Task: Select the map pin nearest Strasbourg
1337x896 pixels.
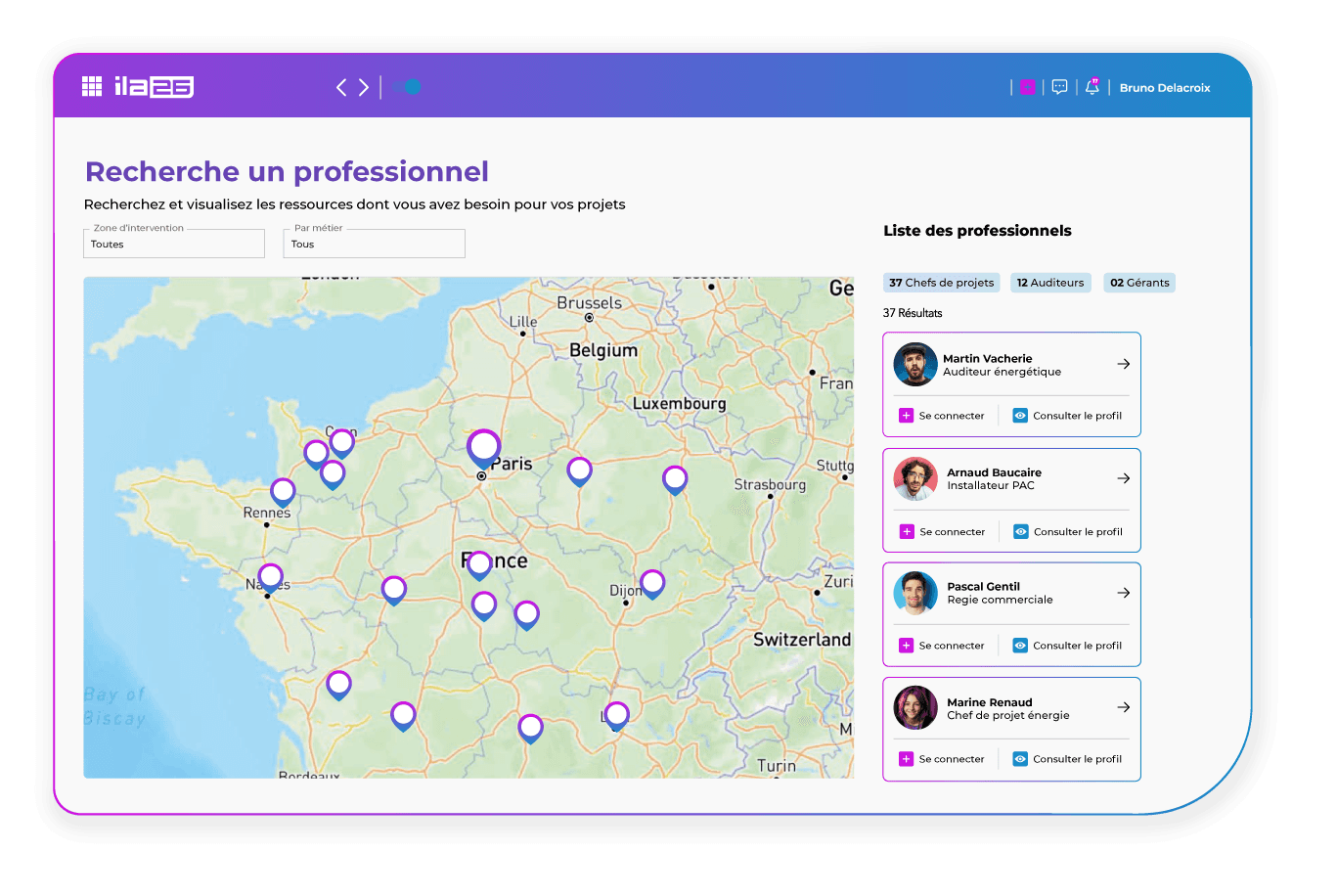Action: point(675,481)
